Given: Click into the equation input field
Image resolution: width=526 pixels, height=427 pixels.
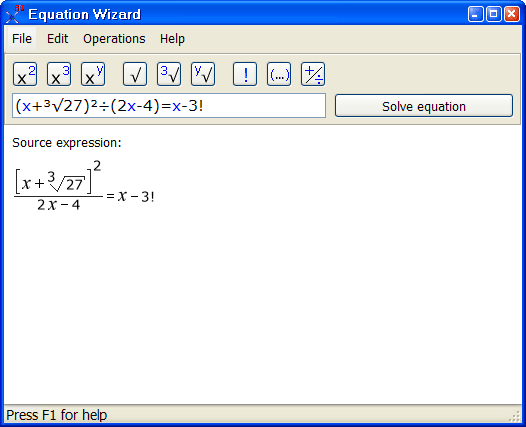Looking at the screenshot, I should click(x=169, y=106).
